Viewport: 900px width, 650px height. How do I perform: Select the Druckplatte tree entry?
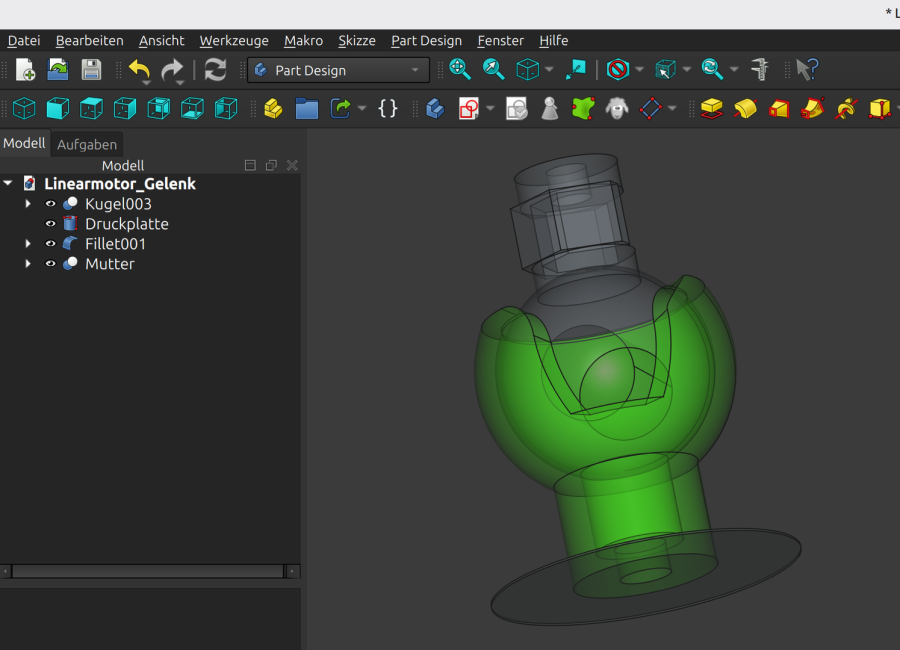point(126,224)
